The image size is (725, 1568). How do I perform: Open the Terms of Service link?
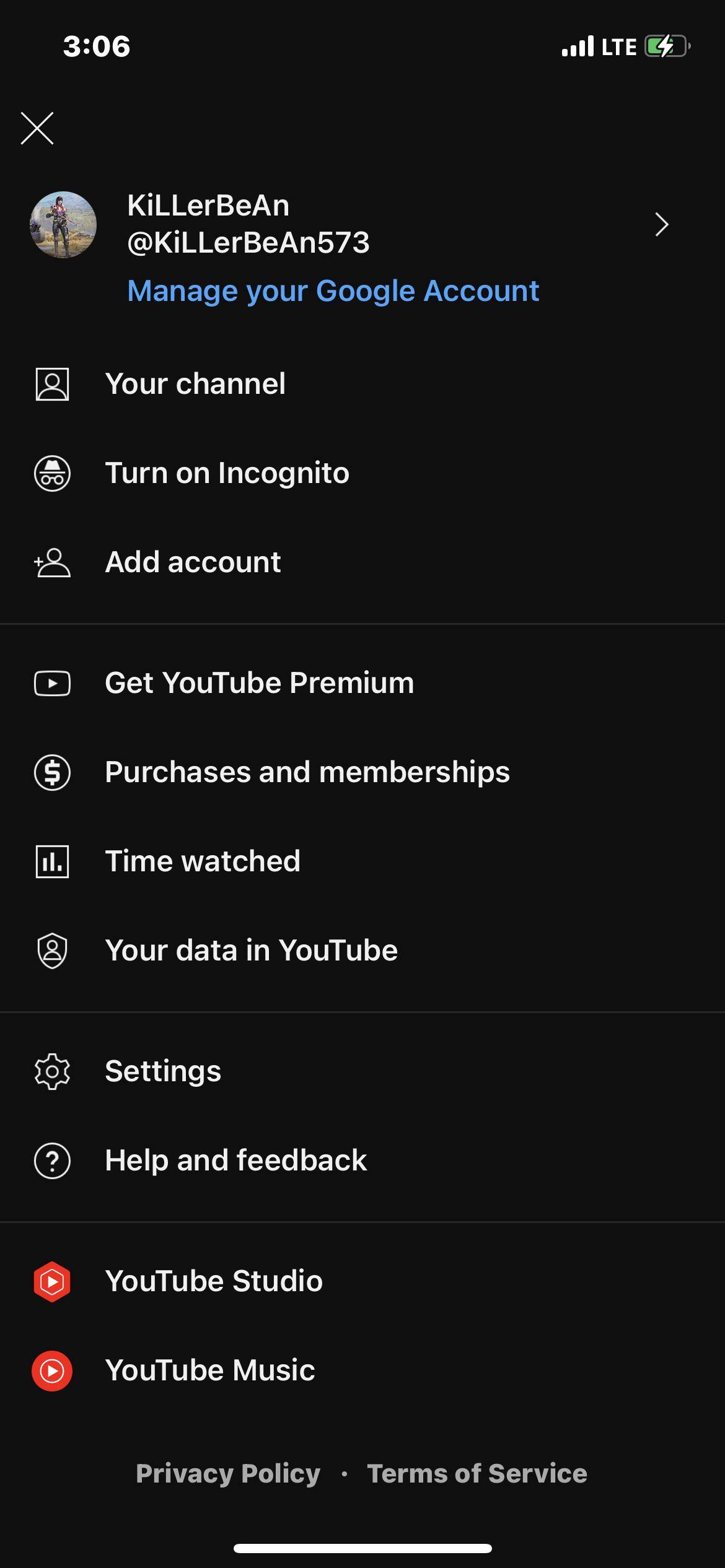[x=477, y=1473]
